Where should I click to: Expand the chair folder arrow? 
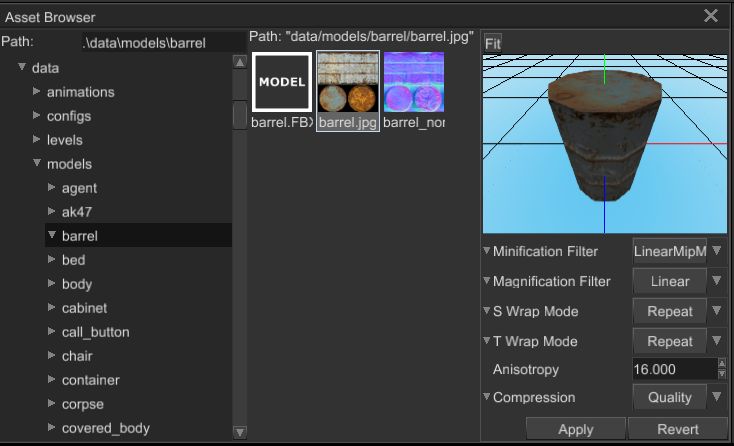click(51, 355)
